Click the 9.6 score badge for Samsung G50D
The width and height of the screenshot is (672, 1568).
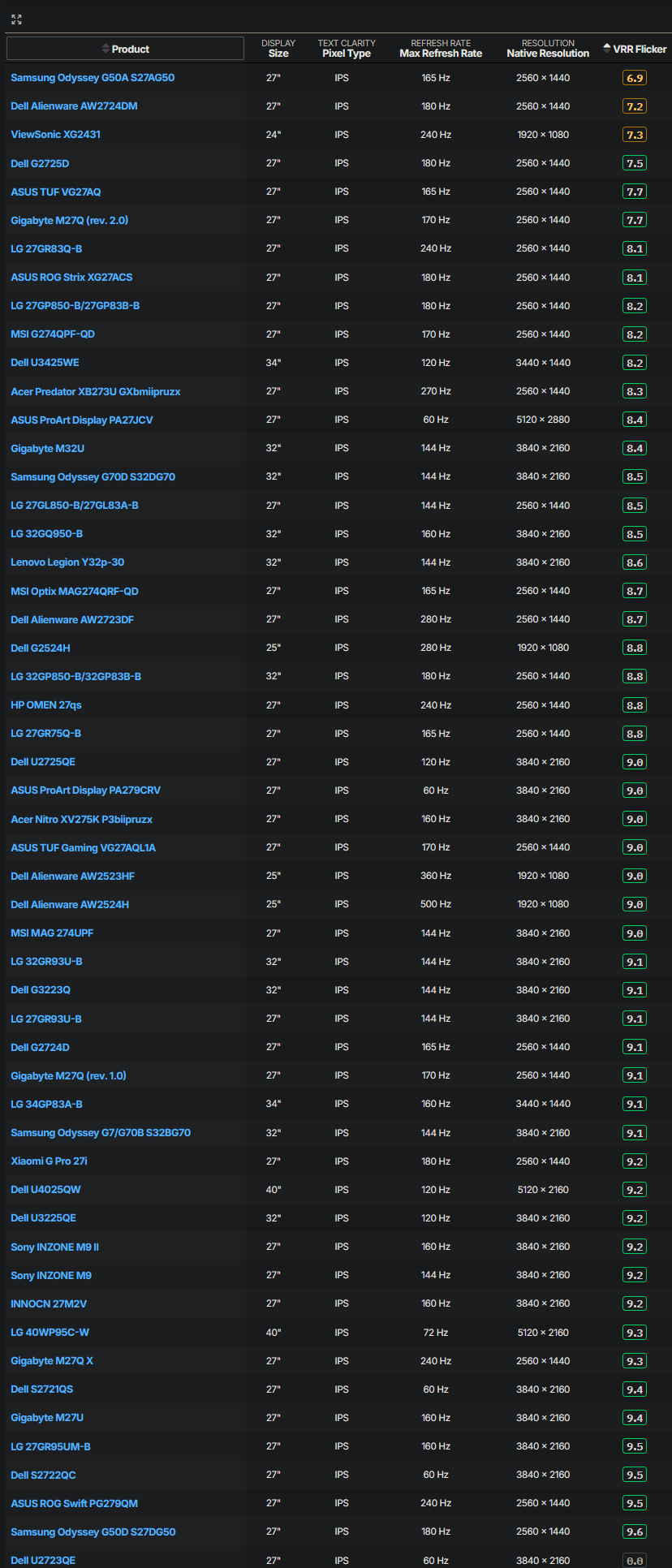point(635,1531)
